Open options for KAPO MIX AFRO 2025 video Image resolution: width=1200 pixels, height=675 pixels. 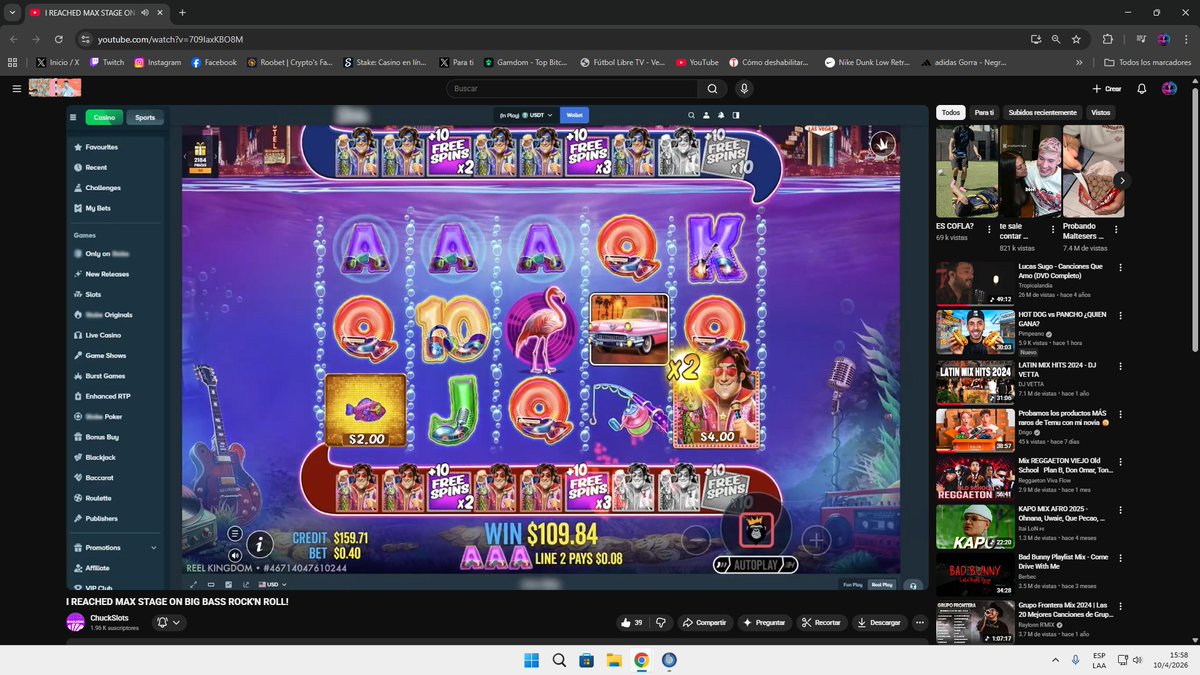point(1120,512)
